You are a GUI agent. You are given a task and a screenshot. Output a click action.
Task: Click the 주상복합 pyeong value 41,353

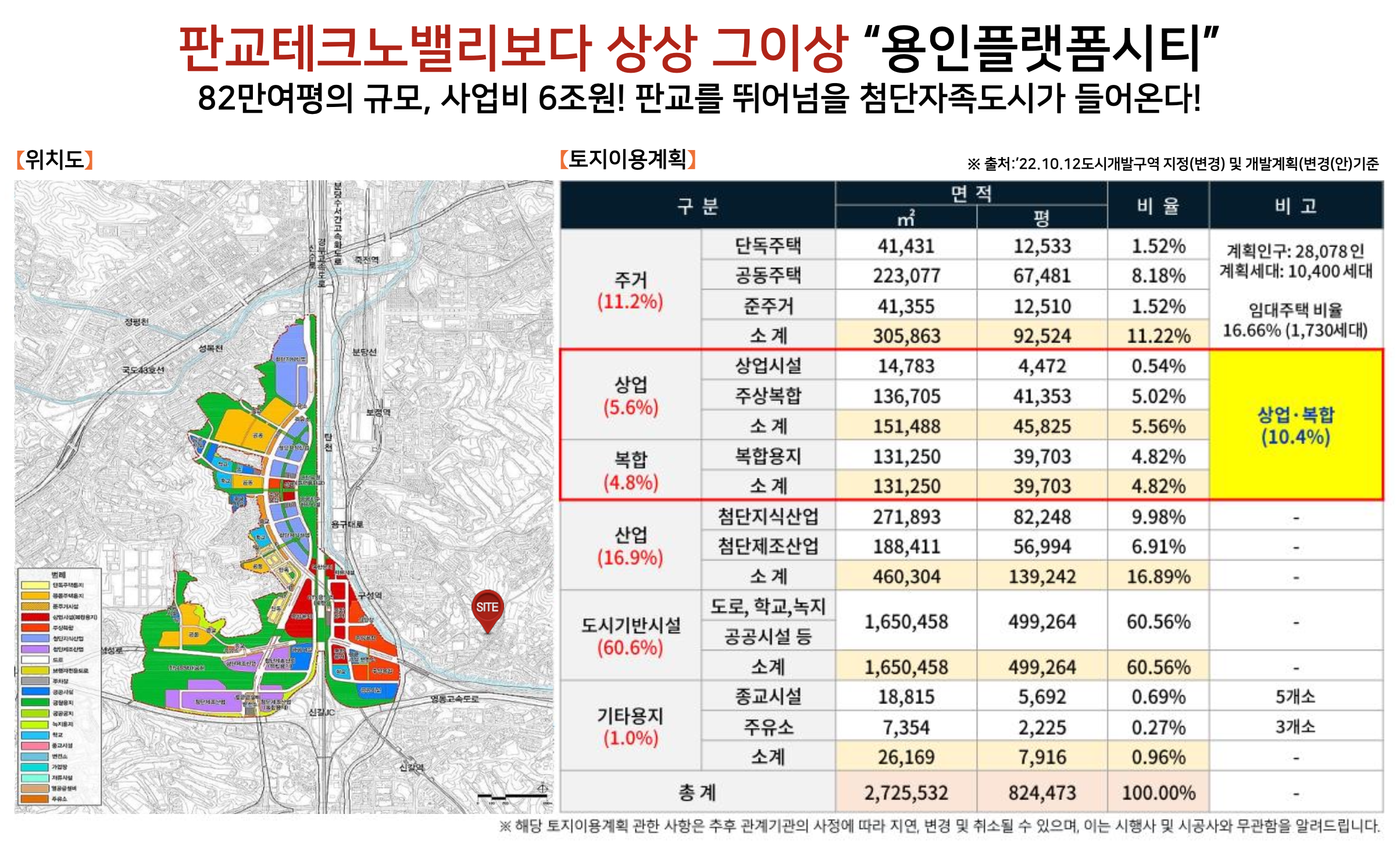[x=1042, y=396]
